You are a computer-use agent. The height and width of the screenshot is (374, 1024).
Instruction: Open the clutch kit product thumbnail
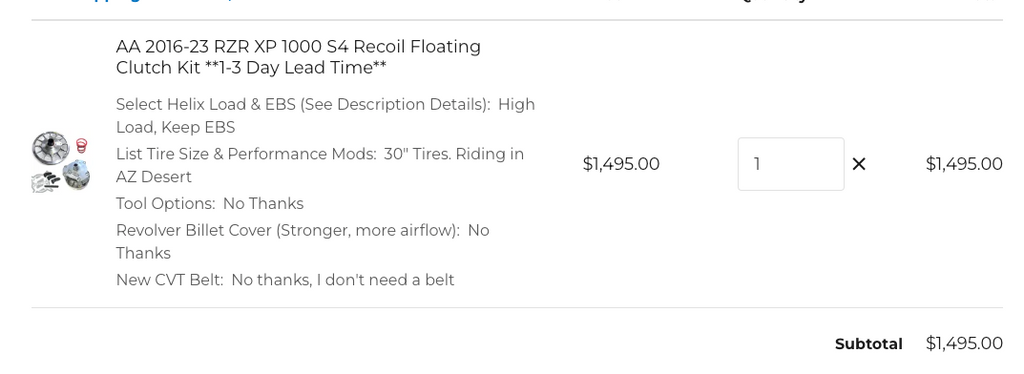point(61,163)
